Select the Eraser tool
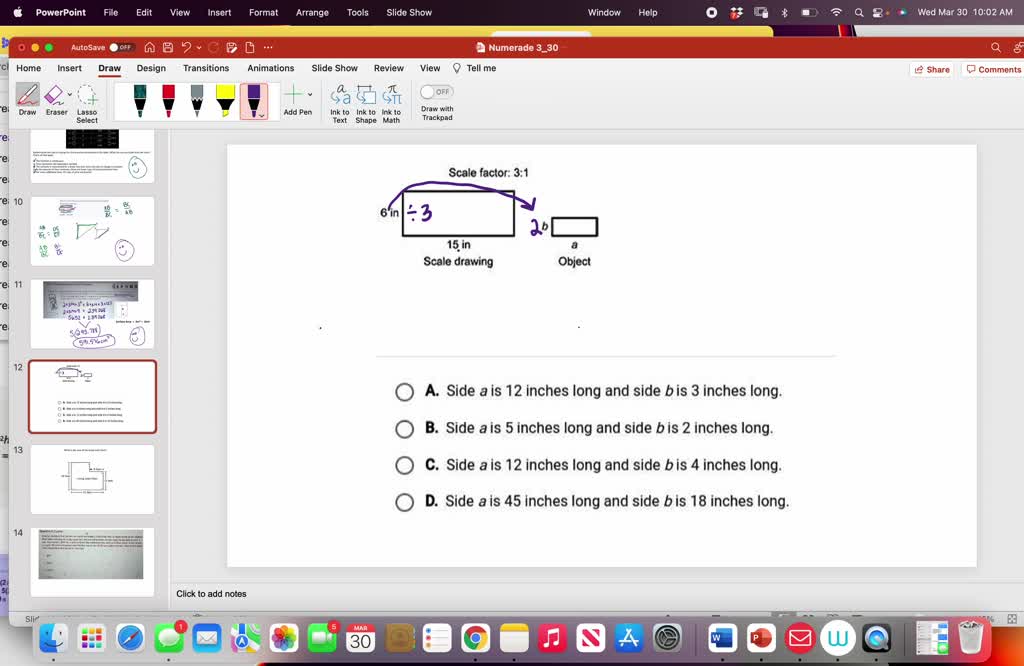The height and width of the screenshot is (666, 1024). [54, 101]
